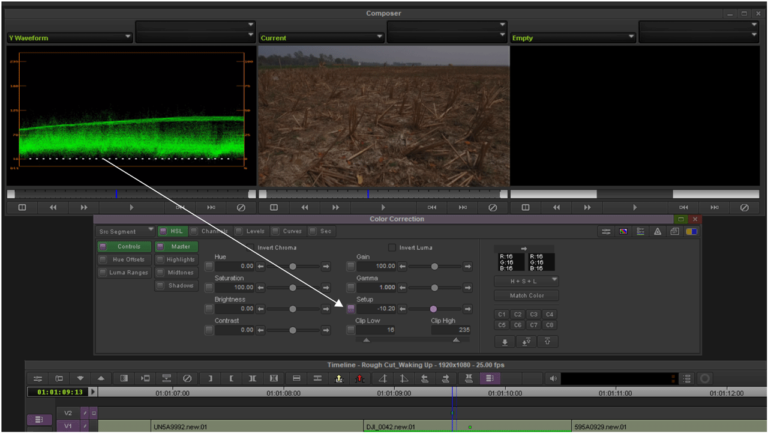Fast forward the Y Waveform monitor
This screenshot has height=433, width=768.
pos(84,208)
